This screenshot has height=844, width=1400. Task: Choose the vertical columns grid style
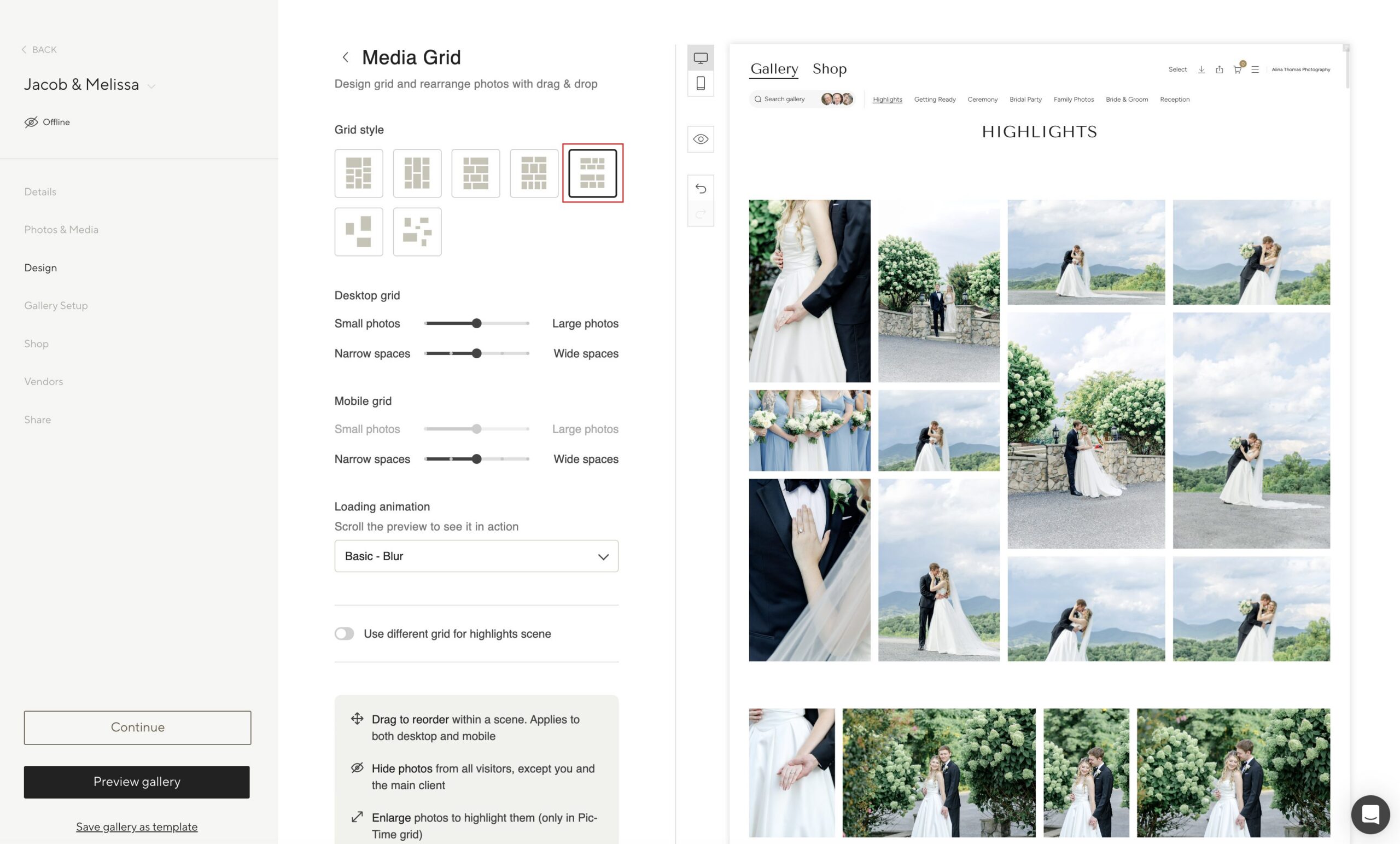click(417, 173)
